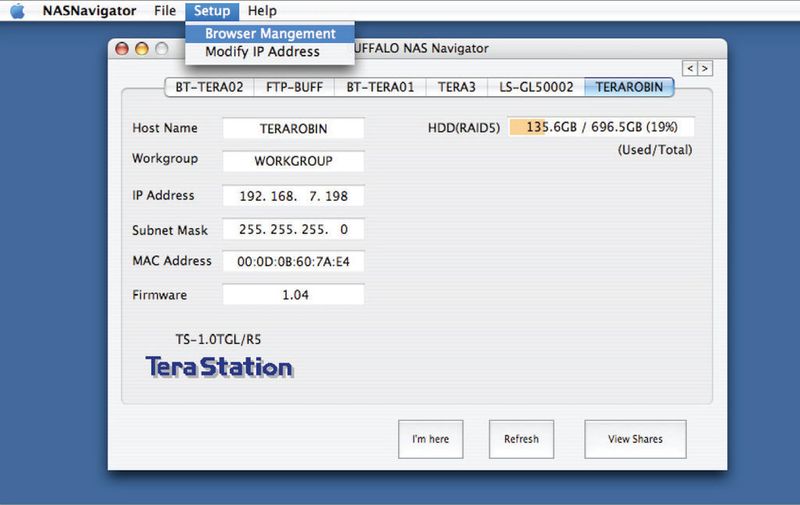Open the Help menu

click(262, 11)
